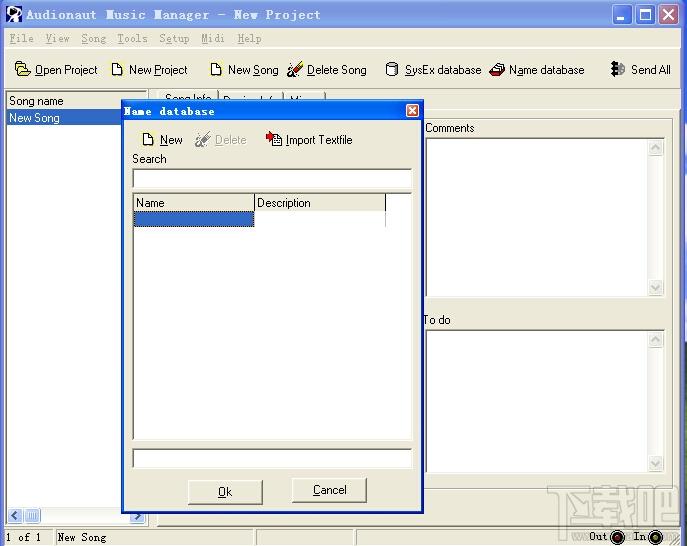This screenshot has width=687, height=546.
Task: Click the In MIDI indicator light
Action: coord(655,537)
